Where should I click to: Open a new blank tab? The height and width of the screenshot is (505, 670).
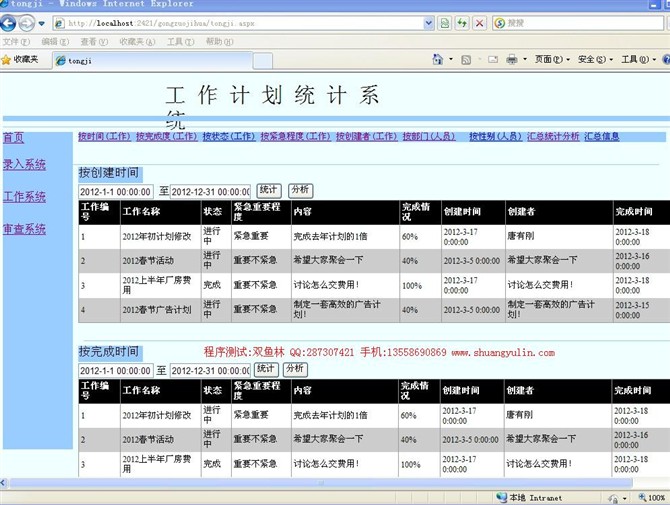pyautogui.click(x=262, y=61)
